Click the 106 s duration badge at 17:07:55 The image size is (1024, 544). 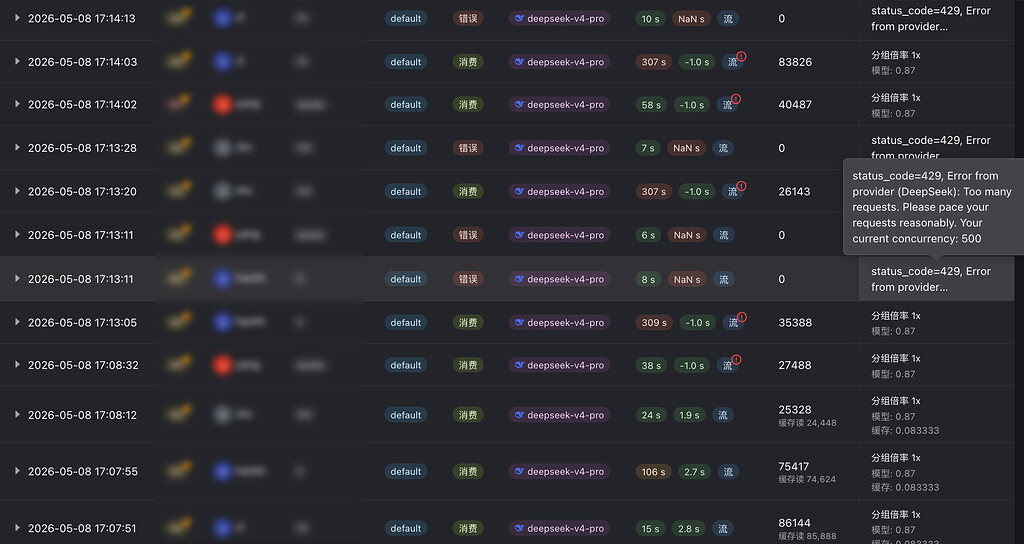(653, 471)
